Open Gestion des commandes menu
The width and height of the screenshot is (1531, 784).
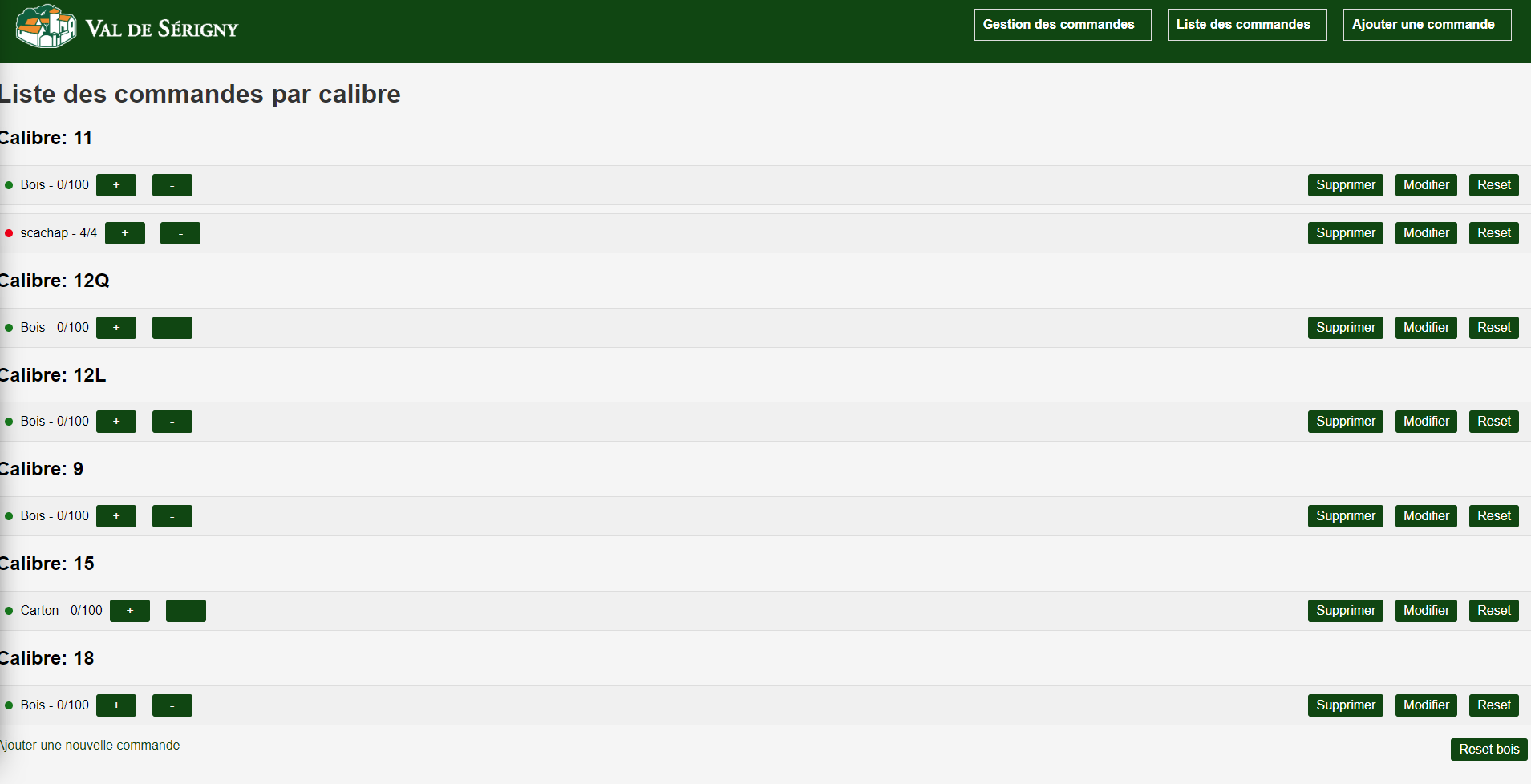[x=1062, y=25]
